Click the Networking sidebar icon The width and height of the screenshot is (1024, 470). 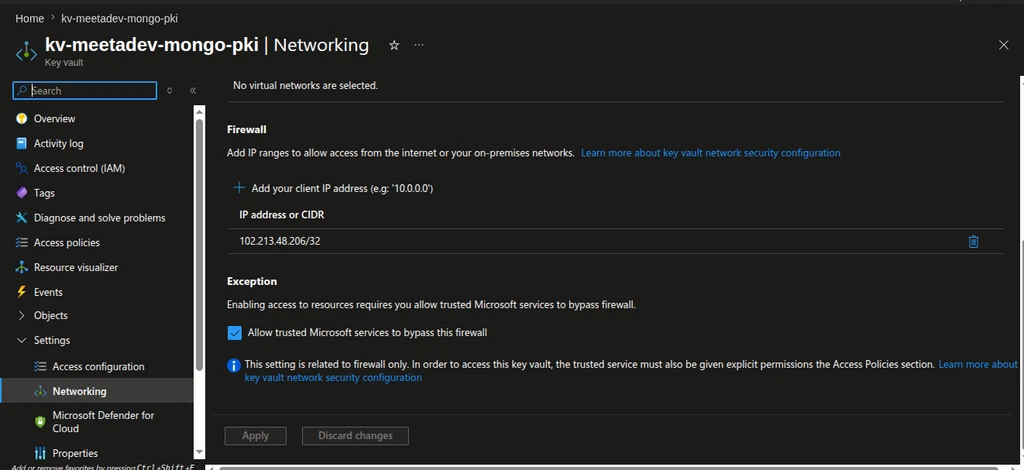pyautogui.click(x=40, y=392)
